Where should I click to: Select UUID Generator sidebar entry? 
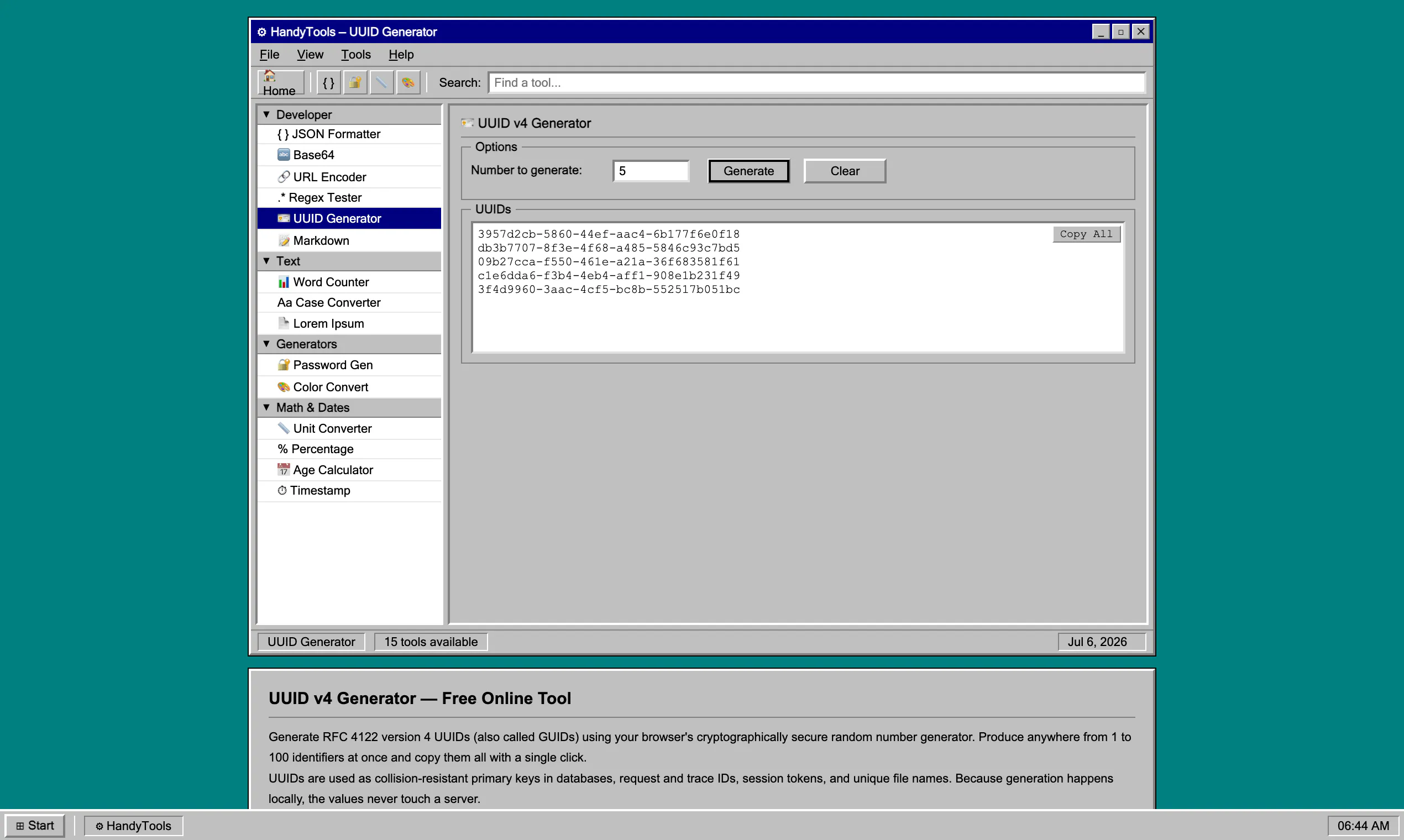[x=349, y=218]
